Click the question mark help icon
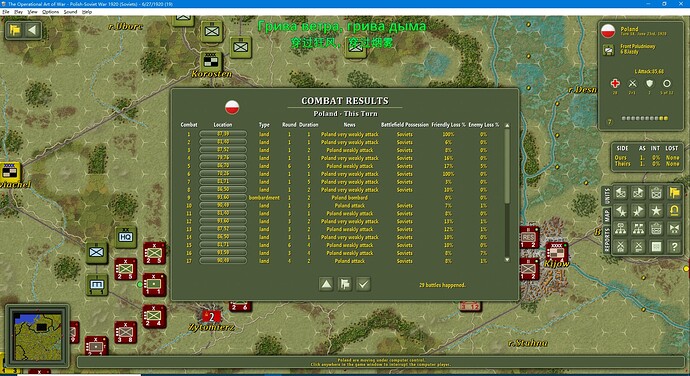The image size is (690, 376). click(674, 247)
